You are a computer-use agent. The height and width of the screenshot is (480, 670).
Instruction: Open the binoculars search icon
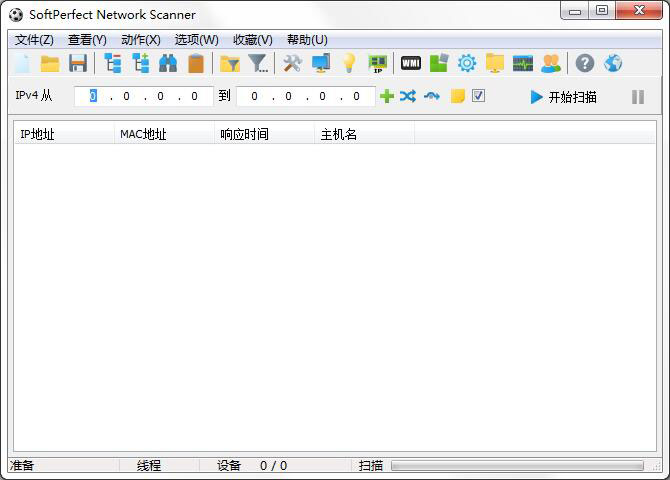click(168, 64)
